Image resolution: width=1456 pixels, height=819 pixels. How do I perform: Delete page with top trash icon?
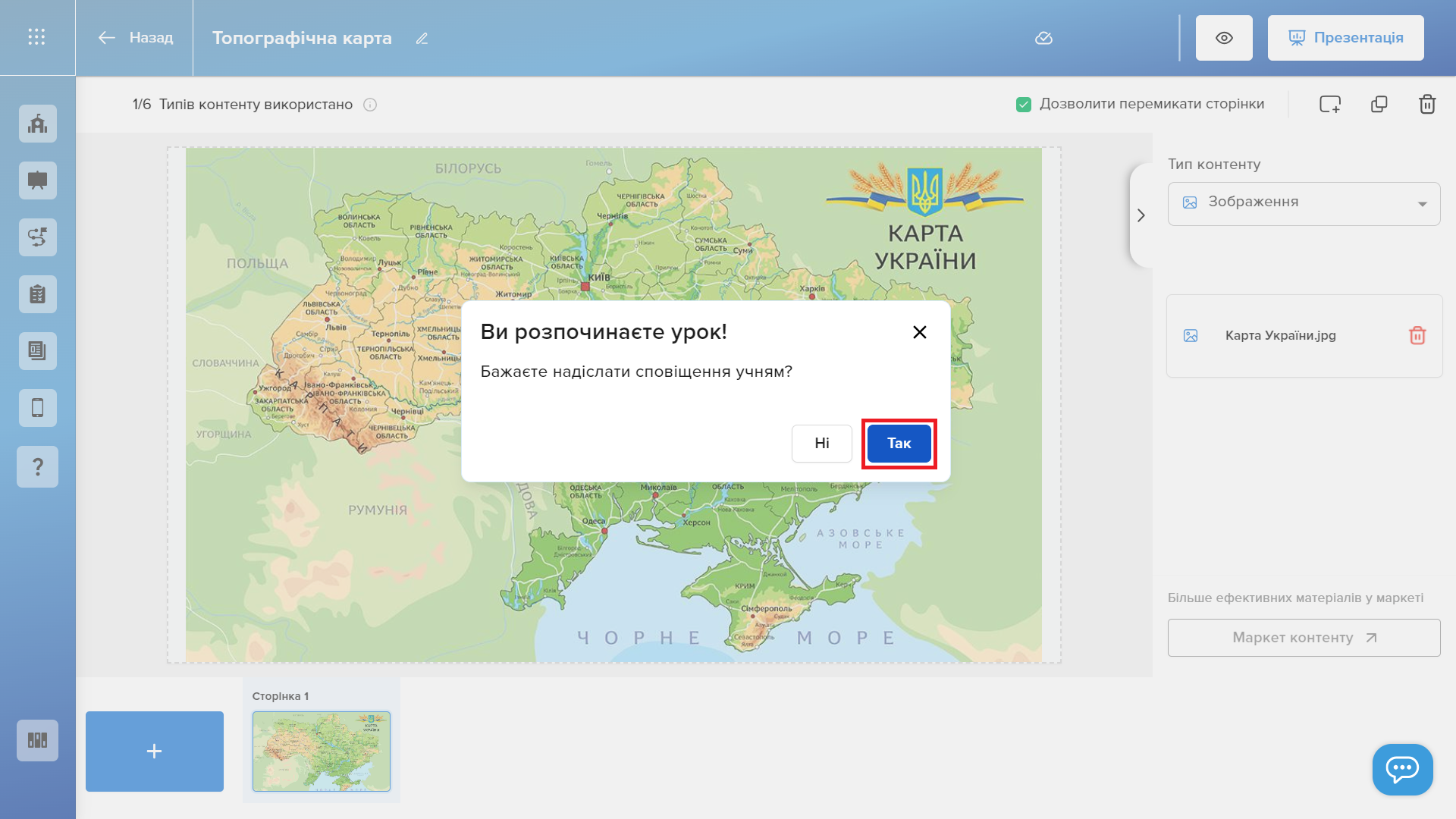click(1427, 105)
